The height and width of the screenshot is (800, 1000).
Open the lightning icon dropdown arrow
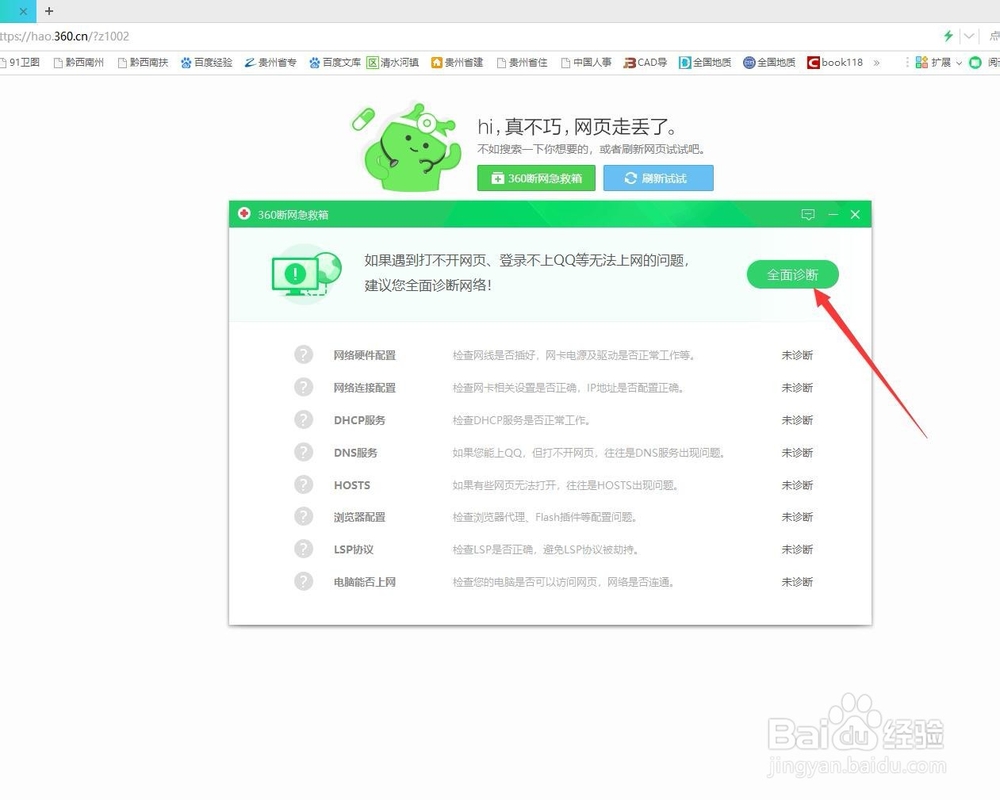(968, 34)
